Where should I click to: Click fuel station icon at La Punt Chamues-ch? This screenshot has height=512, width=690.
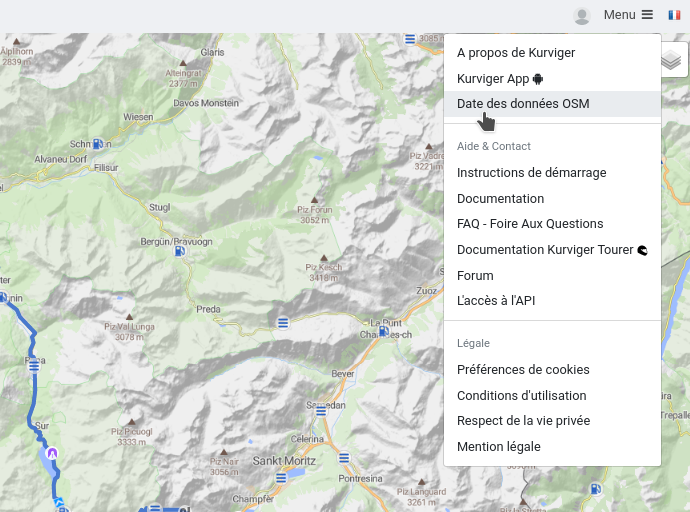pyautogui.click(x=383, y=331)
